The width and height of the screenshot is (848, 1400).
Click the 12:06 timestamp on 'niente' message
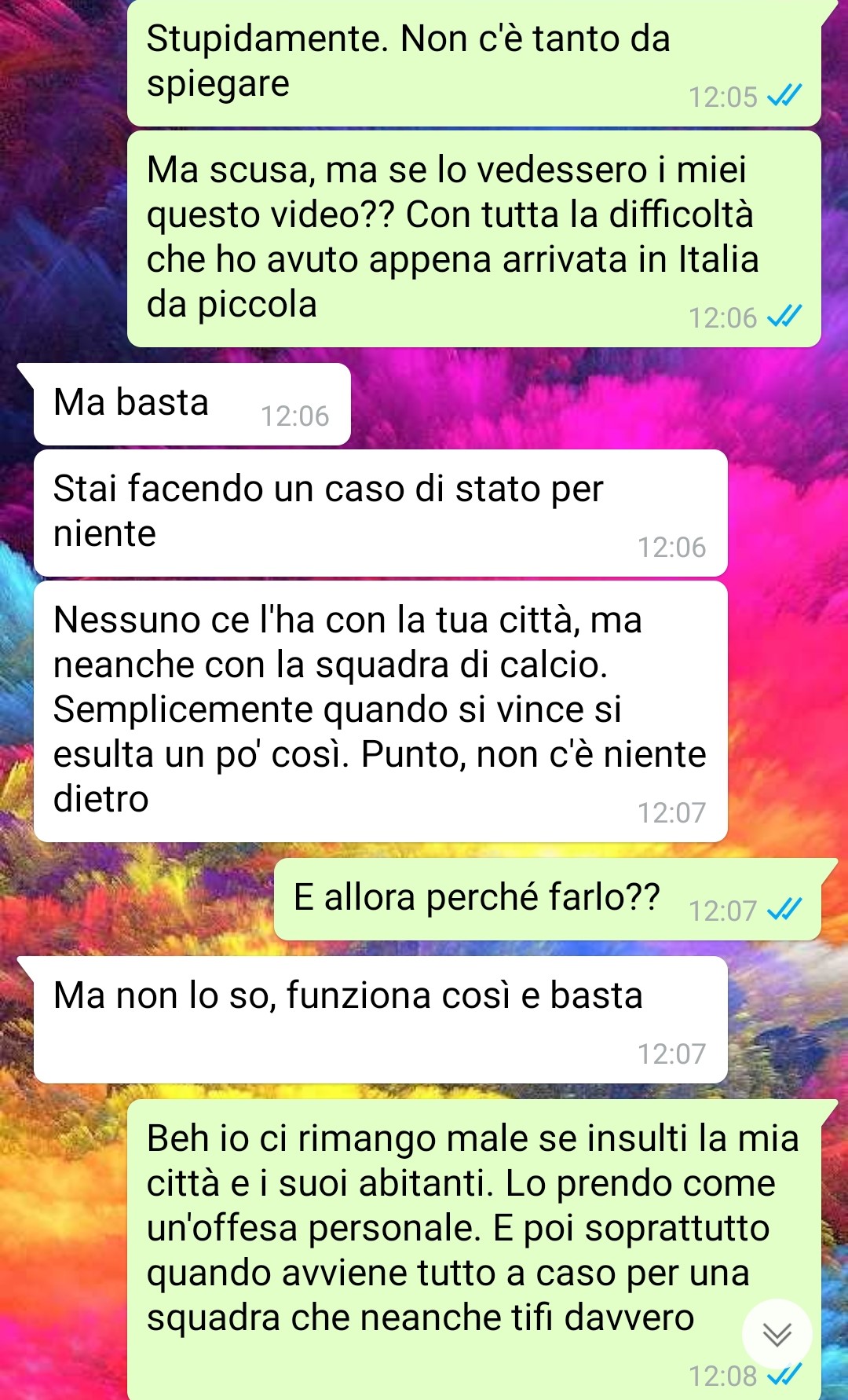[x=672, y=547]
